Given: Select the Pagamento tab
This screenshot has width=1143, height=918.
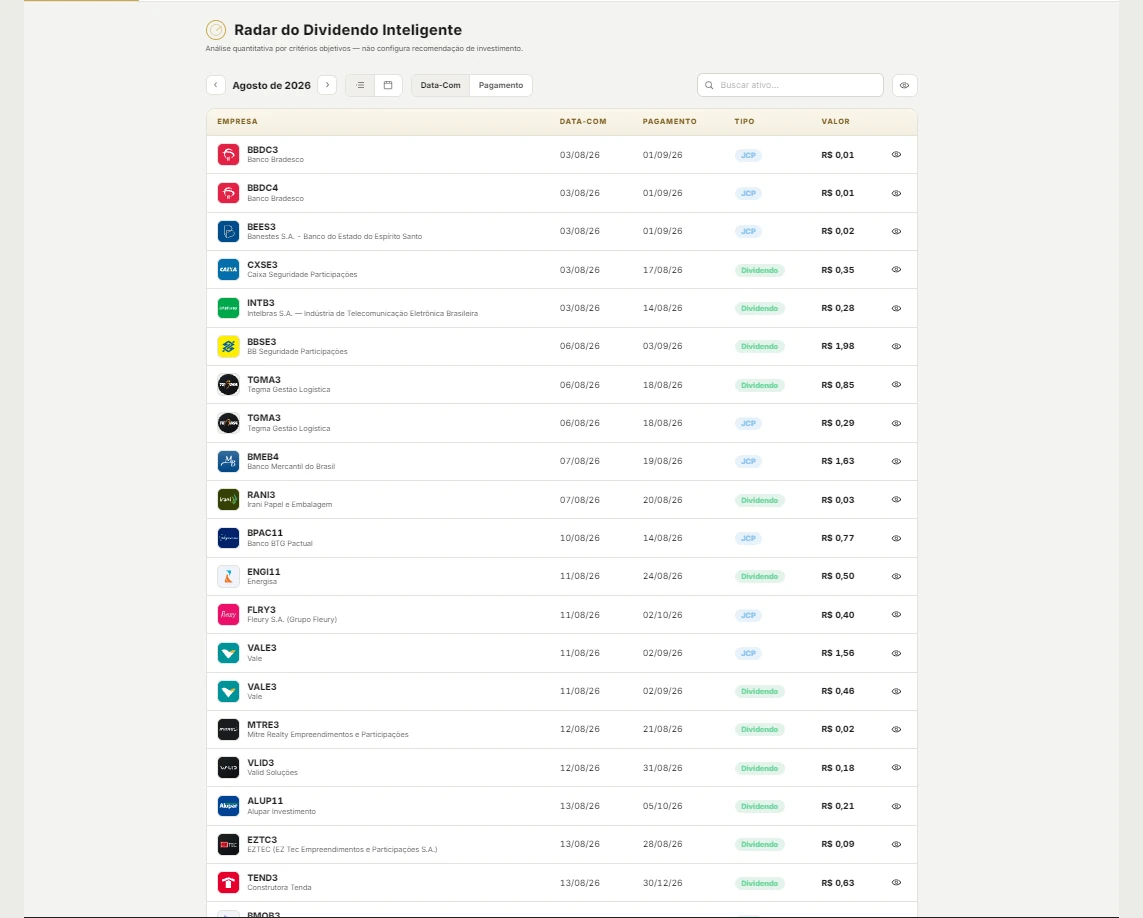Looking at the screenshot, I should click(501, 85).
